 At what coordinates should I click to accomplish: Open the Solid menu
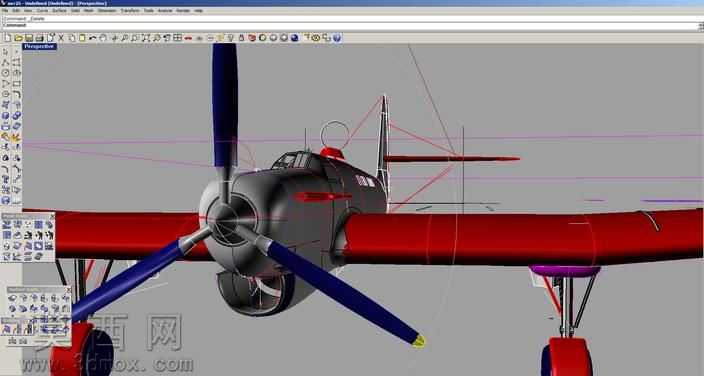click(x=75, y=10)
